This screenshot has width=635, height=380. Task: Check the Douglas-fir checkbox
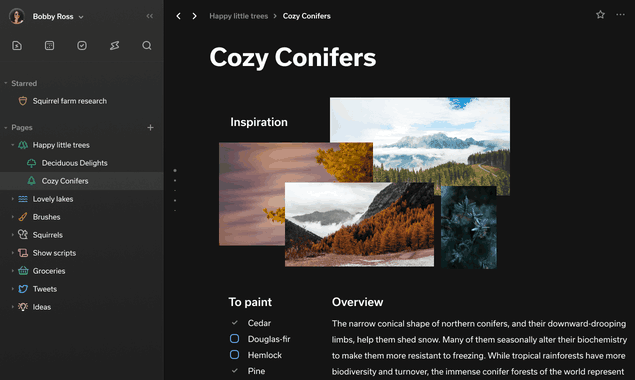(x=234, y=339)
